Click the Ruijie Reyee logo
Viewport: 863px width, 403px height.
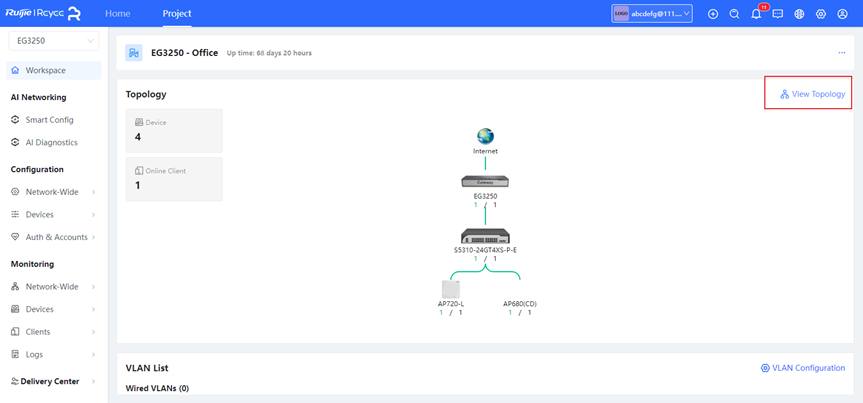[x=43, y=14]
